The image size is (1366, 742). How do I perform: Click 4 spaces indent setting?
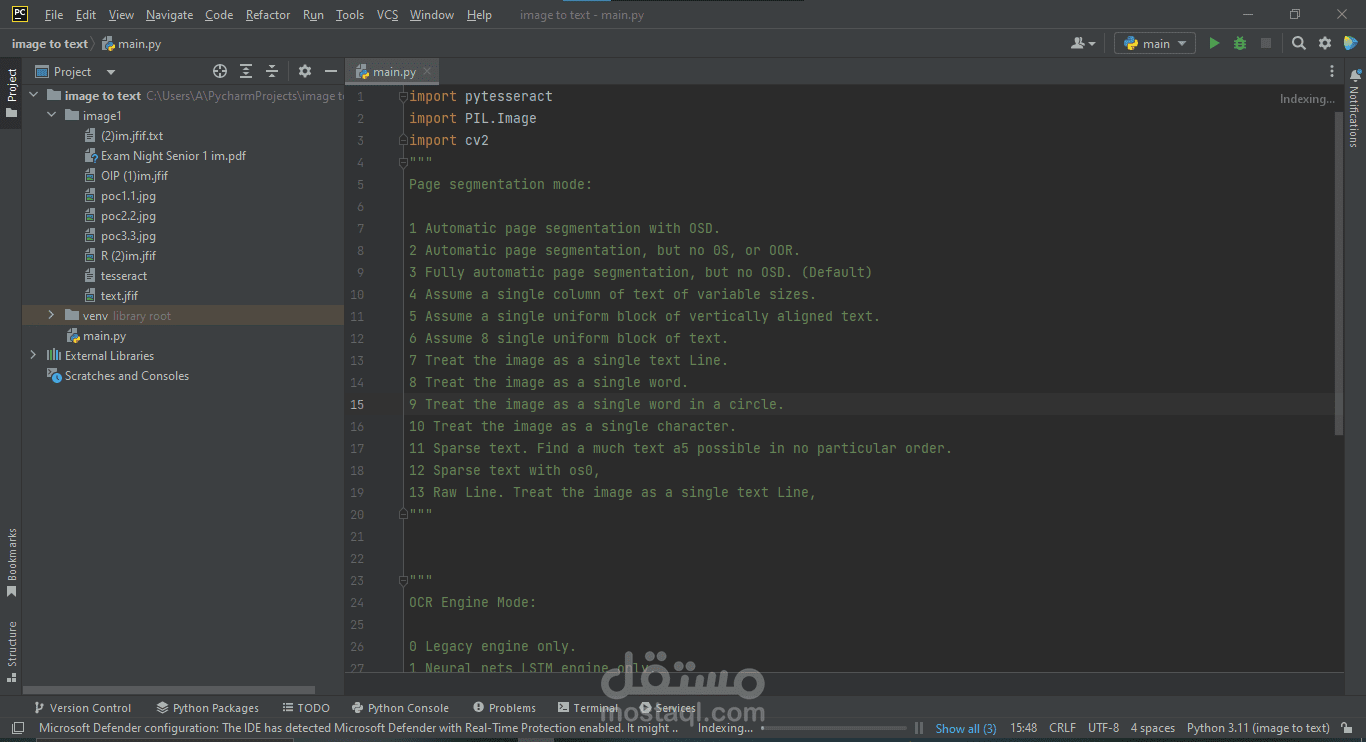(1153, 728)
